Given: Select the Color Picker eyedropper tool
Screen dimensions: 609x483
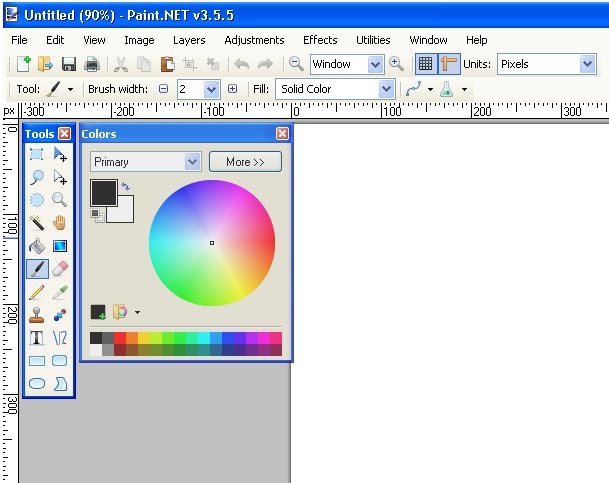Looking at the screenshot, I should [x=60, y=292].
